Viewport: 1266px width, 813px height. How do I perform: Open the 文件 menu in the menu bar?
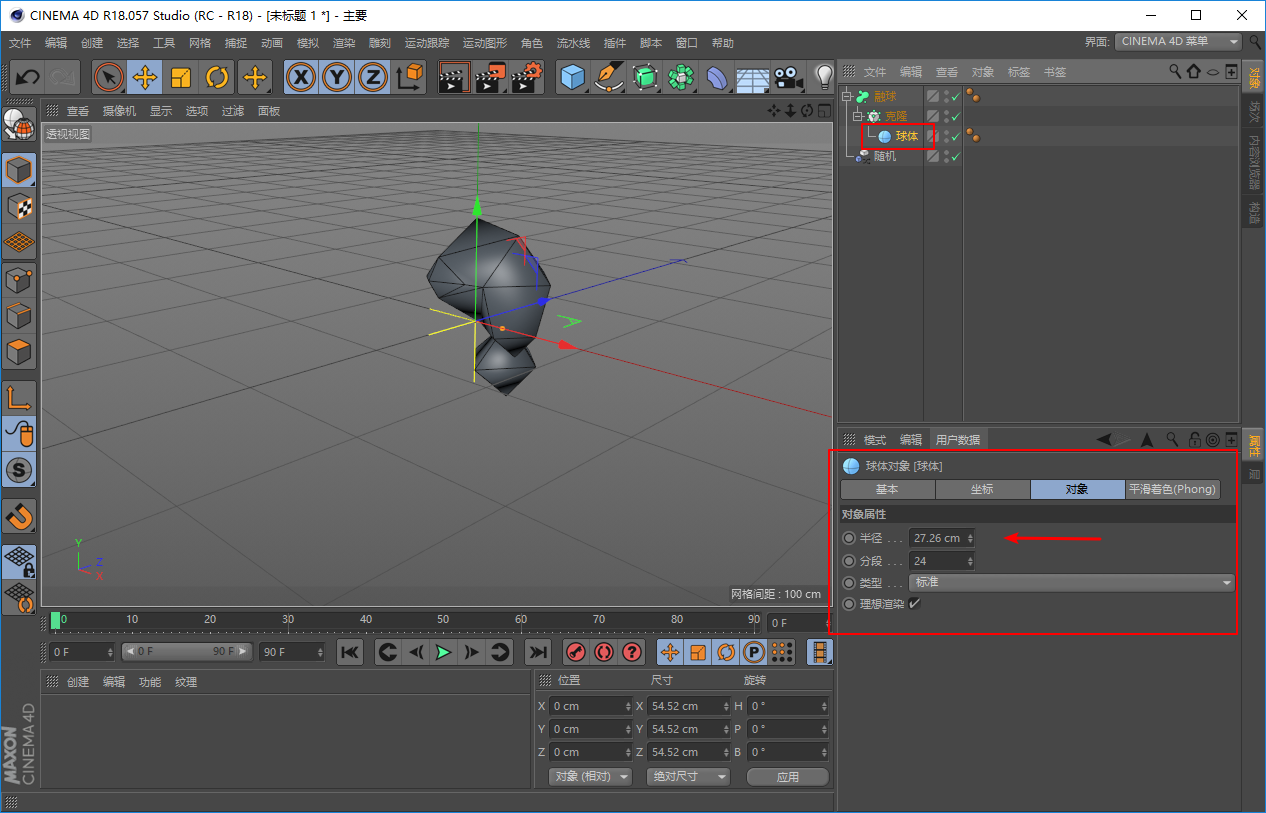click(20, 43)
